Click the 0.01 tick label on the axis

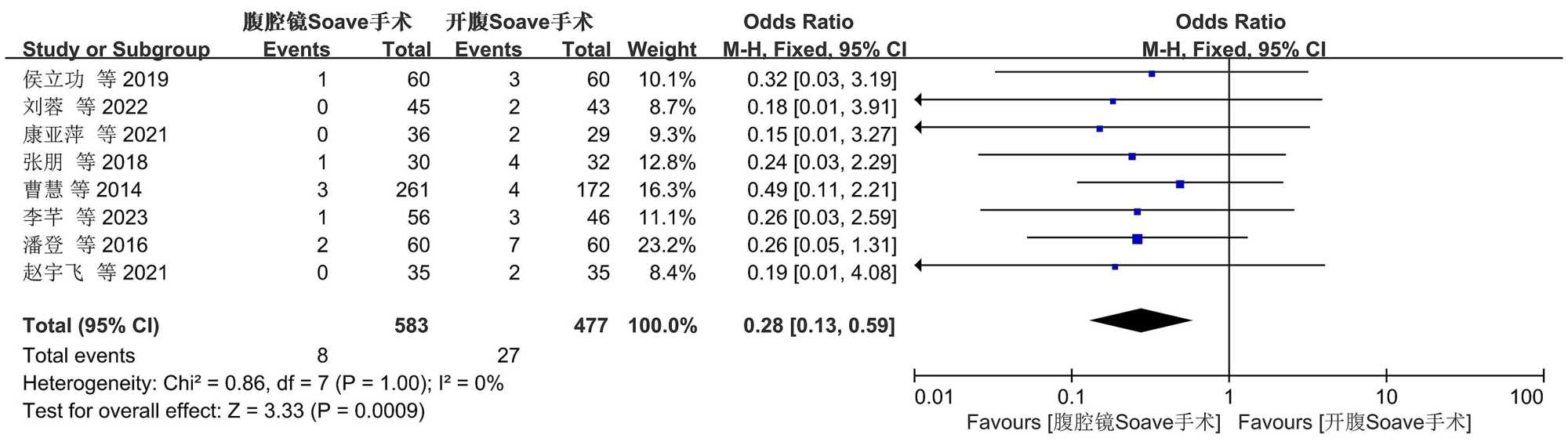[x=934, y=397]
